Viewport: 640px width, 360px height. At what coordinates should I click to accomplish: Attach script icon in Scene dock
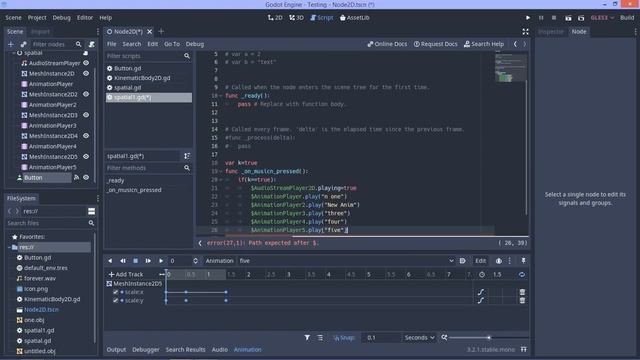pos(92,44)
